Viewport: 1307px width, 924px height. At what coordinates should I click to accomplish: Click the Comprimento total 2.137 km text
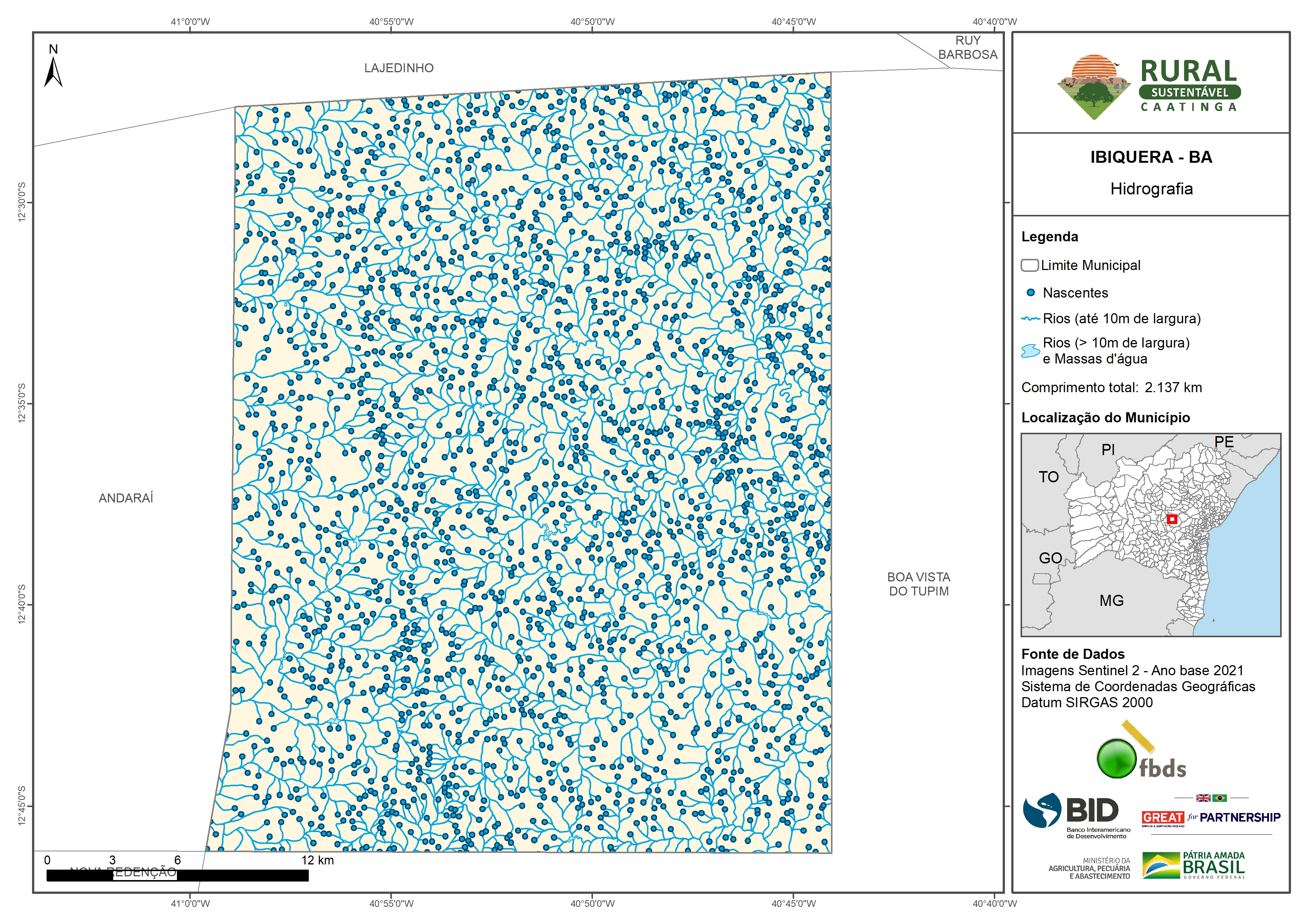click(x=1111, y=388)
